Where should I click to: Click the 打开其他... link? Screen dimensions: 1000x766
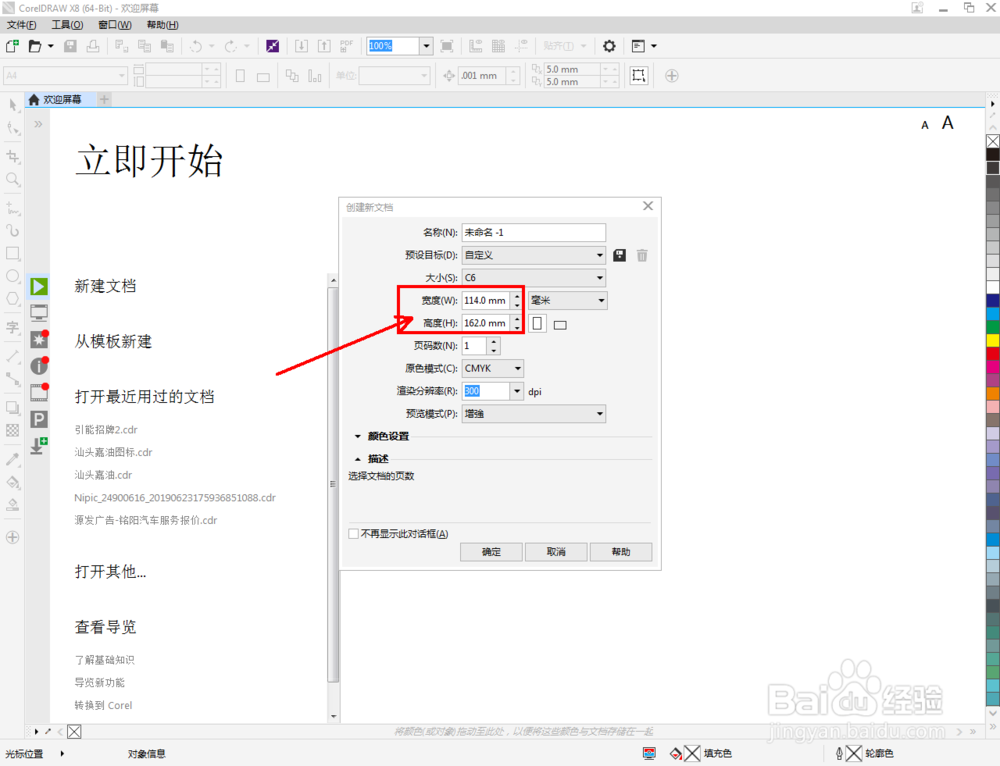(x=110, y=571)
